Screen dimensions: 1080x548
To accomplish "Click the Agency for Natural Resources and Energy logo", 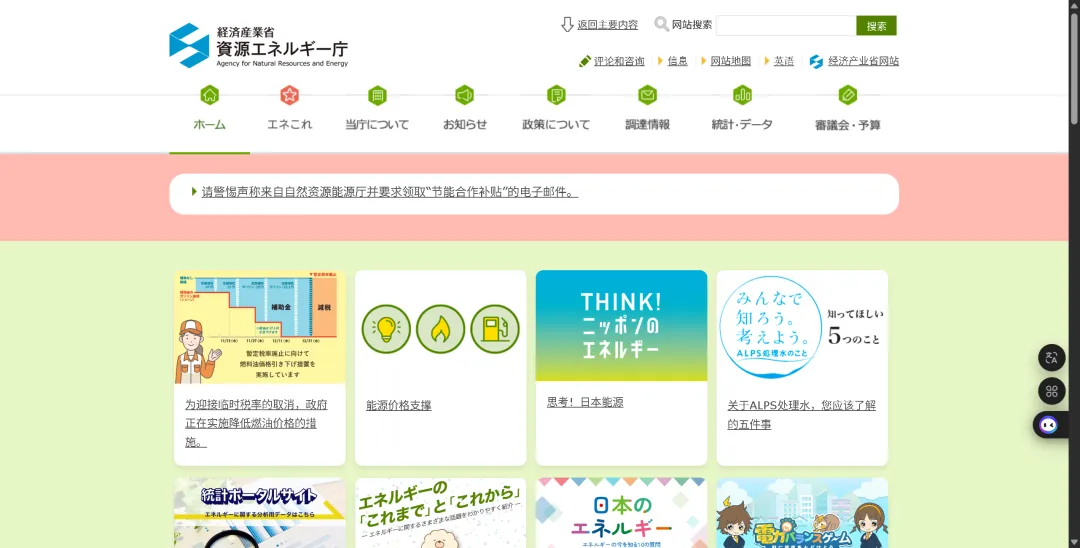I will [x=258, y=45].
